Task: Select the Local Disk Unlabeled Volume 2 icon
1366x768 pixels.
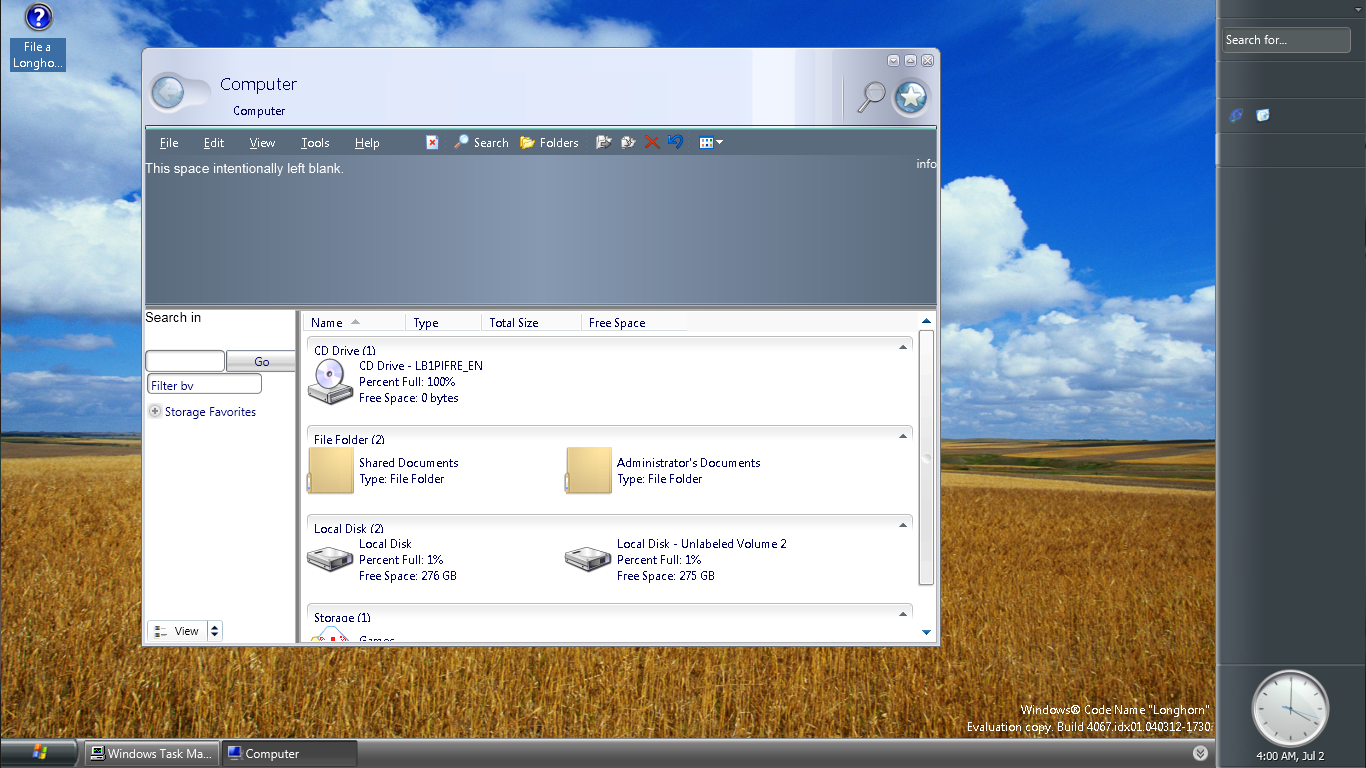Action: tap(588, 559)
